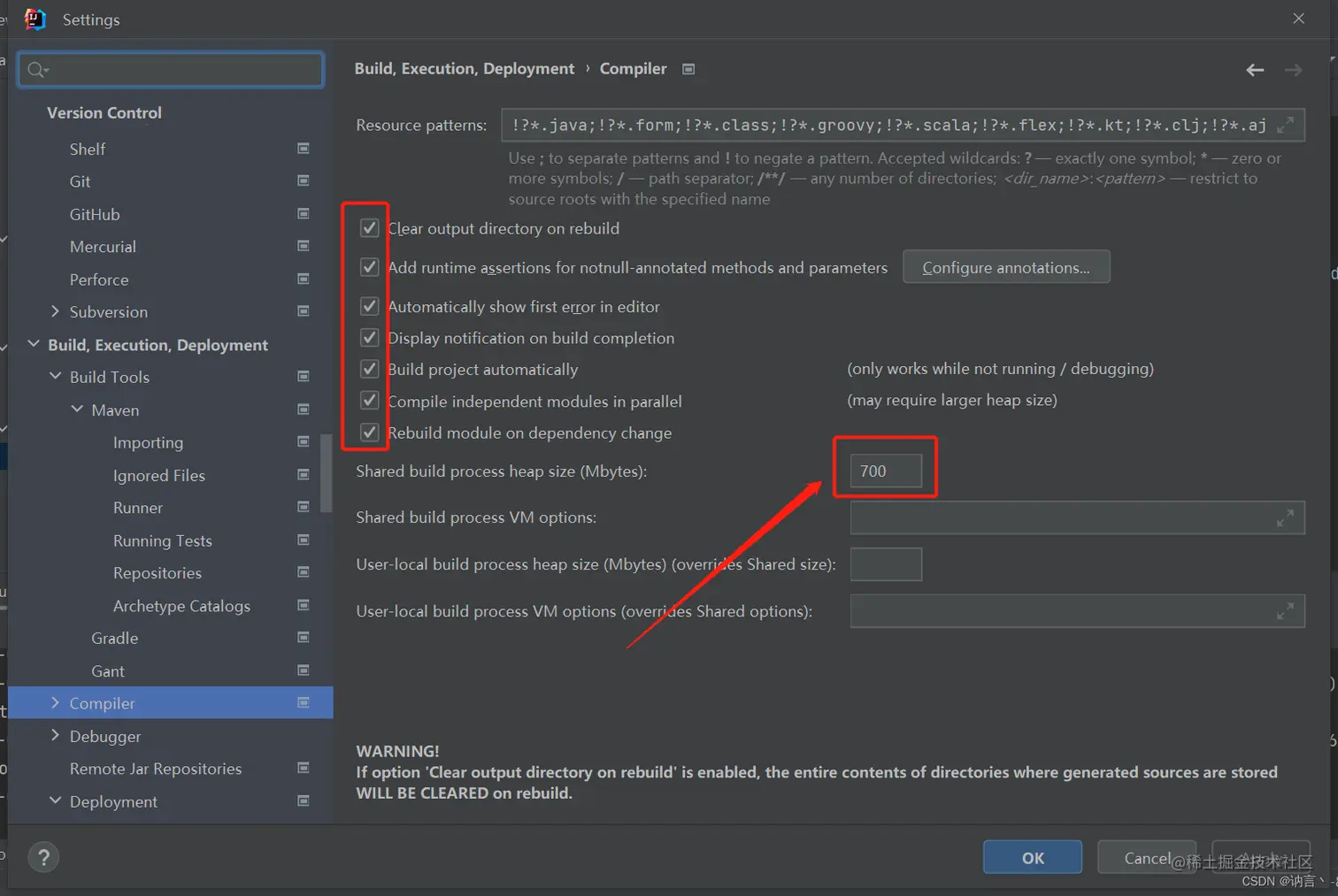Collapse the Deployment tree node

pos(55,800)
